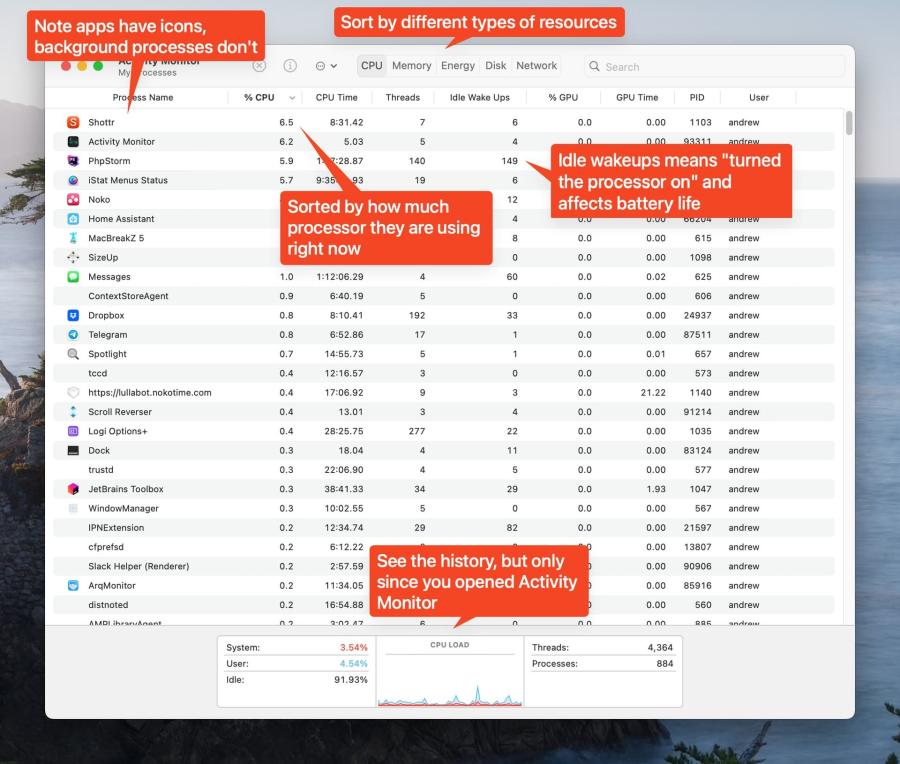The image size is (900, 764).
Task: Click PhpStorm idle wake ups value 149
Action: coord(509,161)
